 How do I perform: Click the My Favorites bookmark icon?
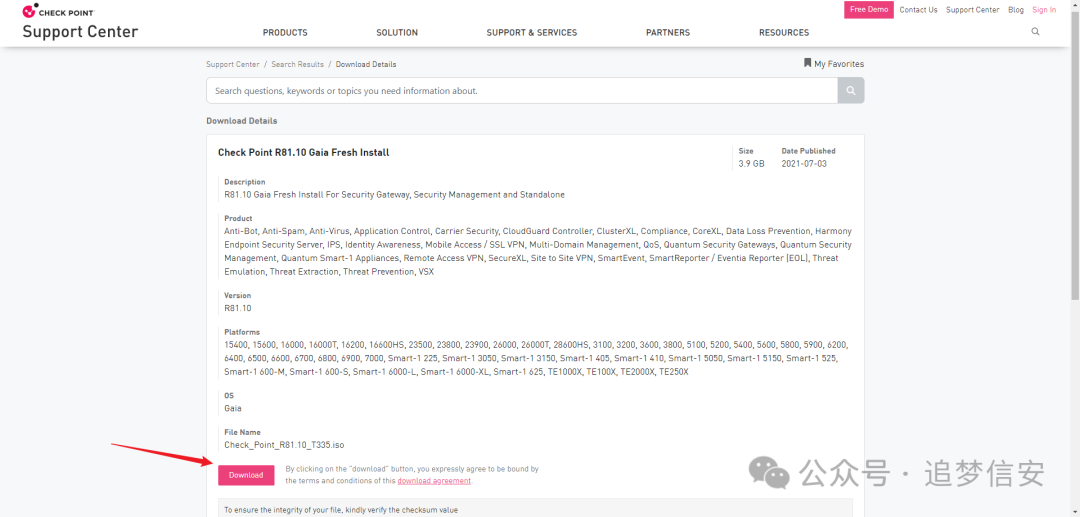point(807,63)
